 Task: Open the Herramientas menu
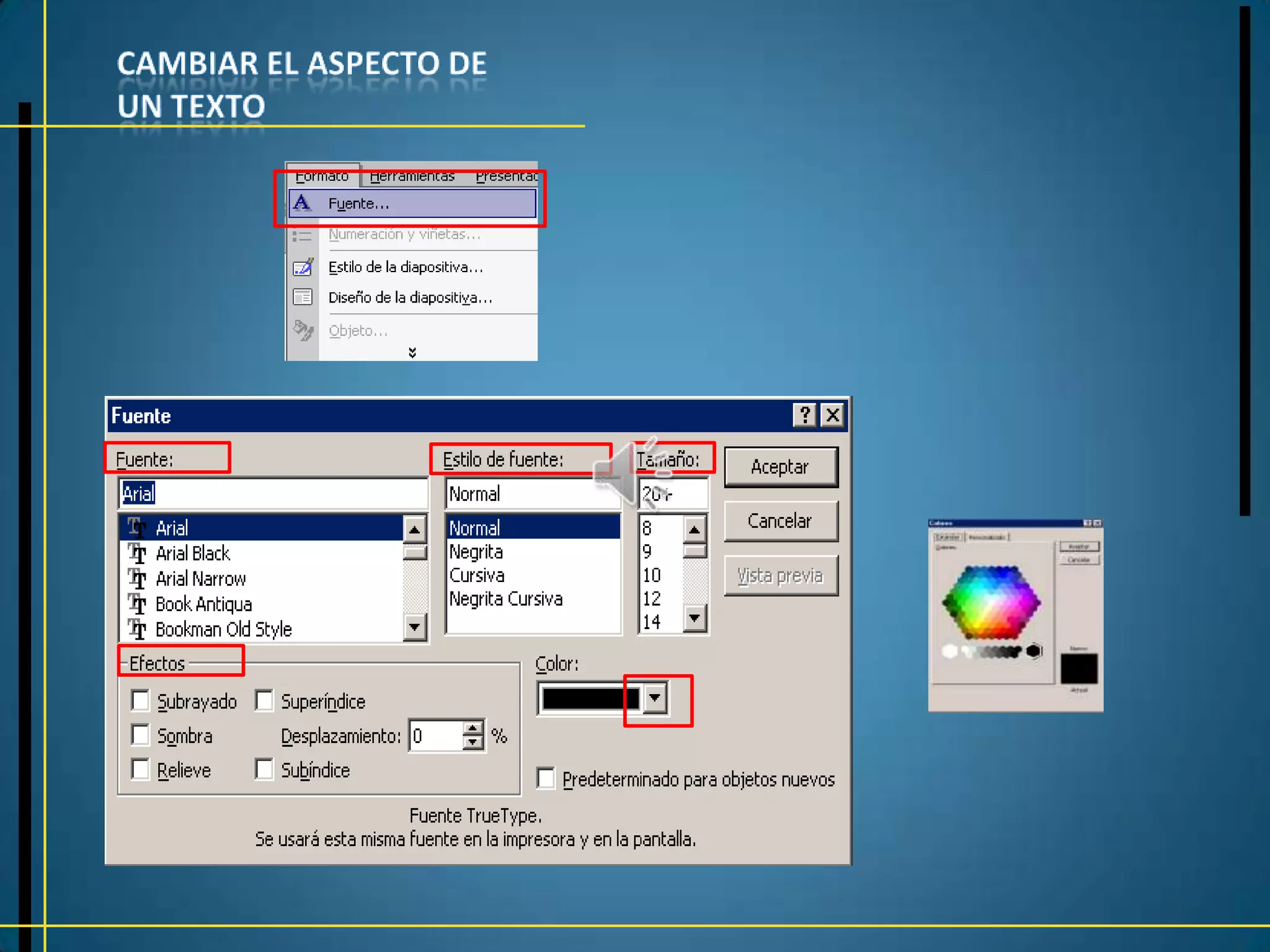[x=412, y=177]
